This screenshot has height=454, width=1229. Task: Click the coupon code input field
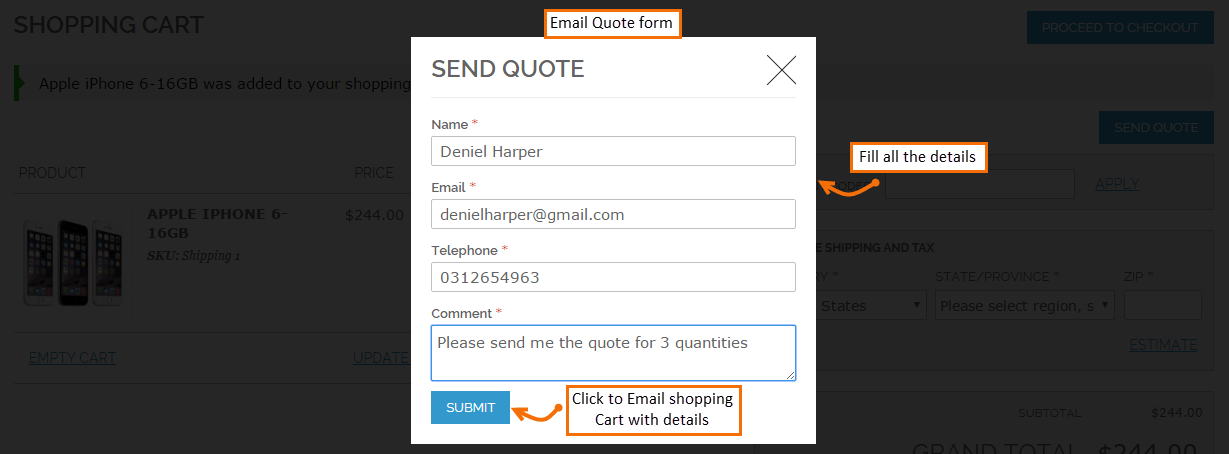pyautogui.click(x=979, y=184)
